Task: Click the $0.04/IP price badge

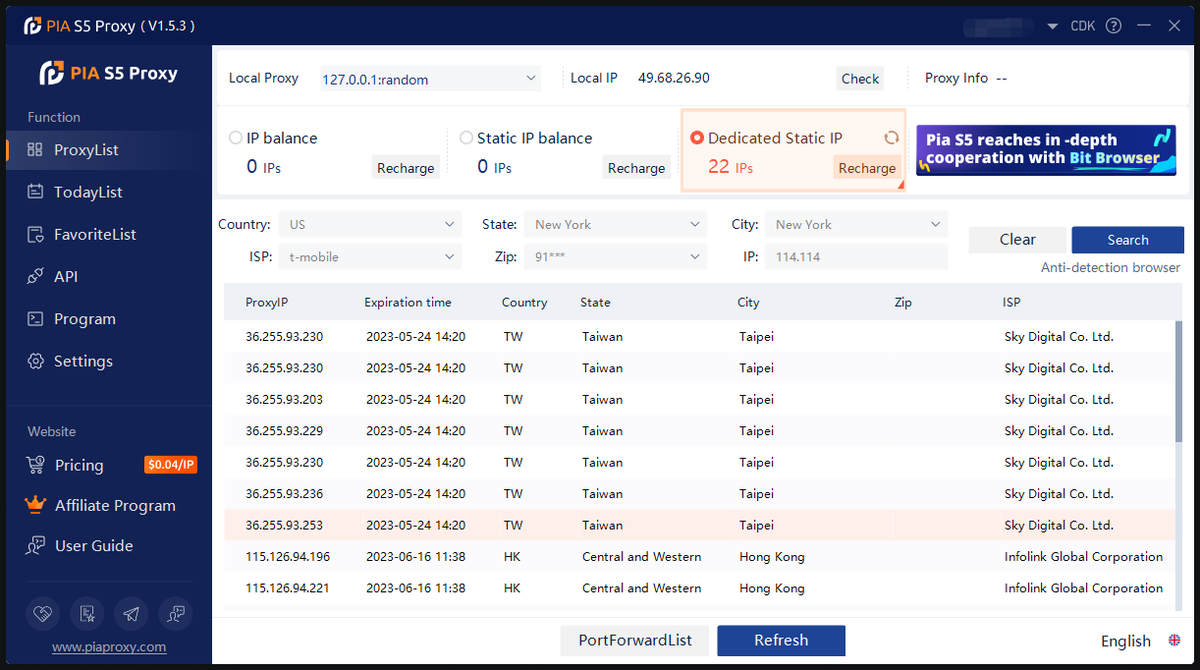Action: click(x=171, y=465)
